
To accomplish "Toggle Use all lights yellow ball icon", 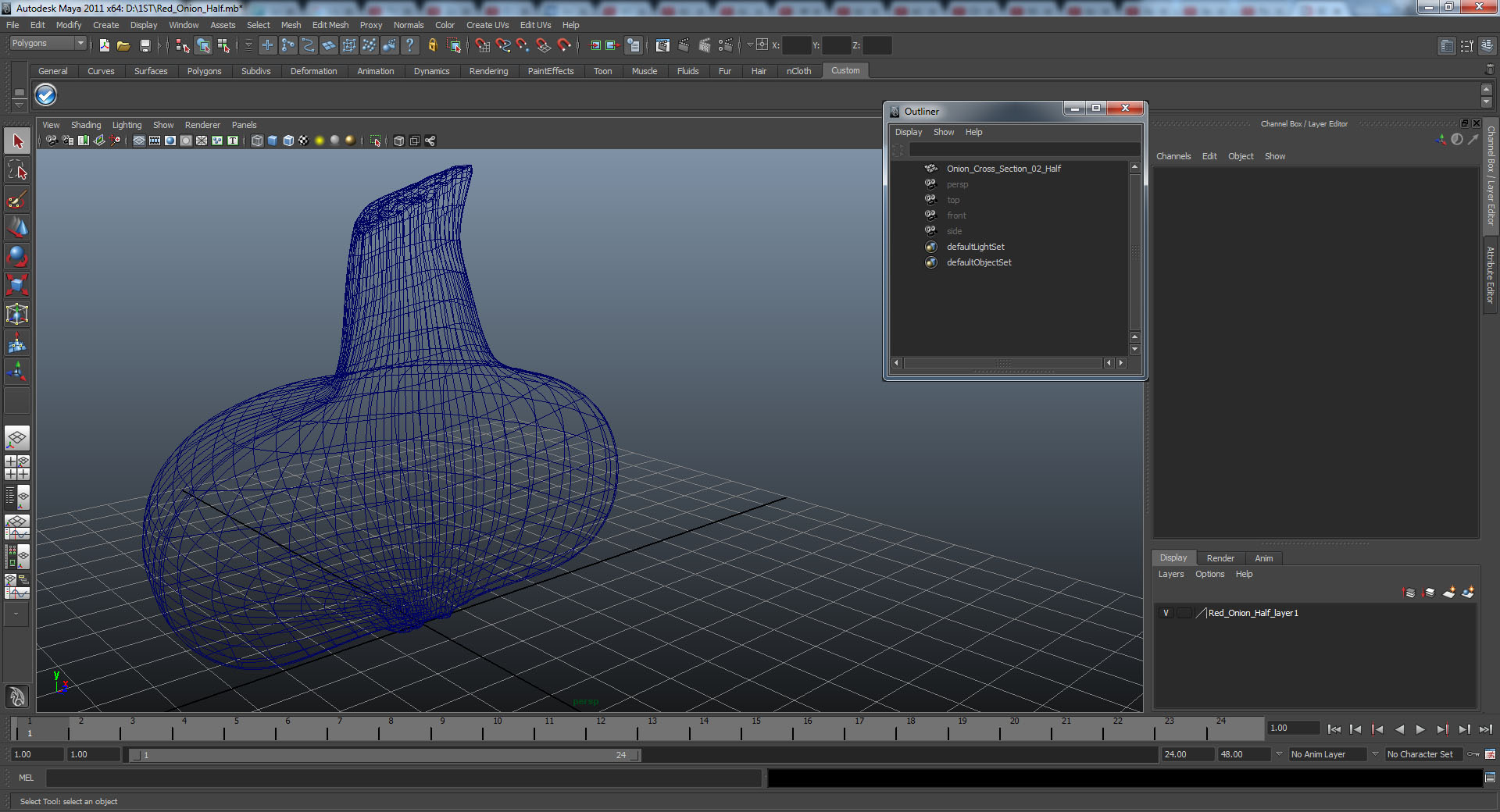I will (320, 141).
